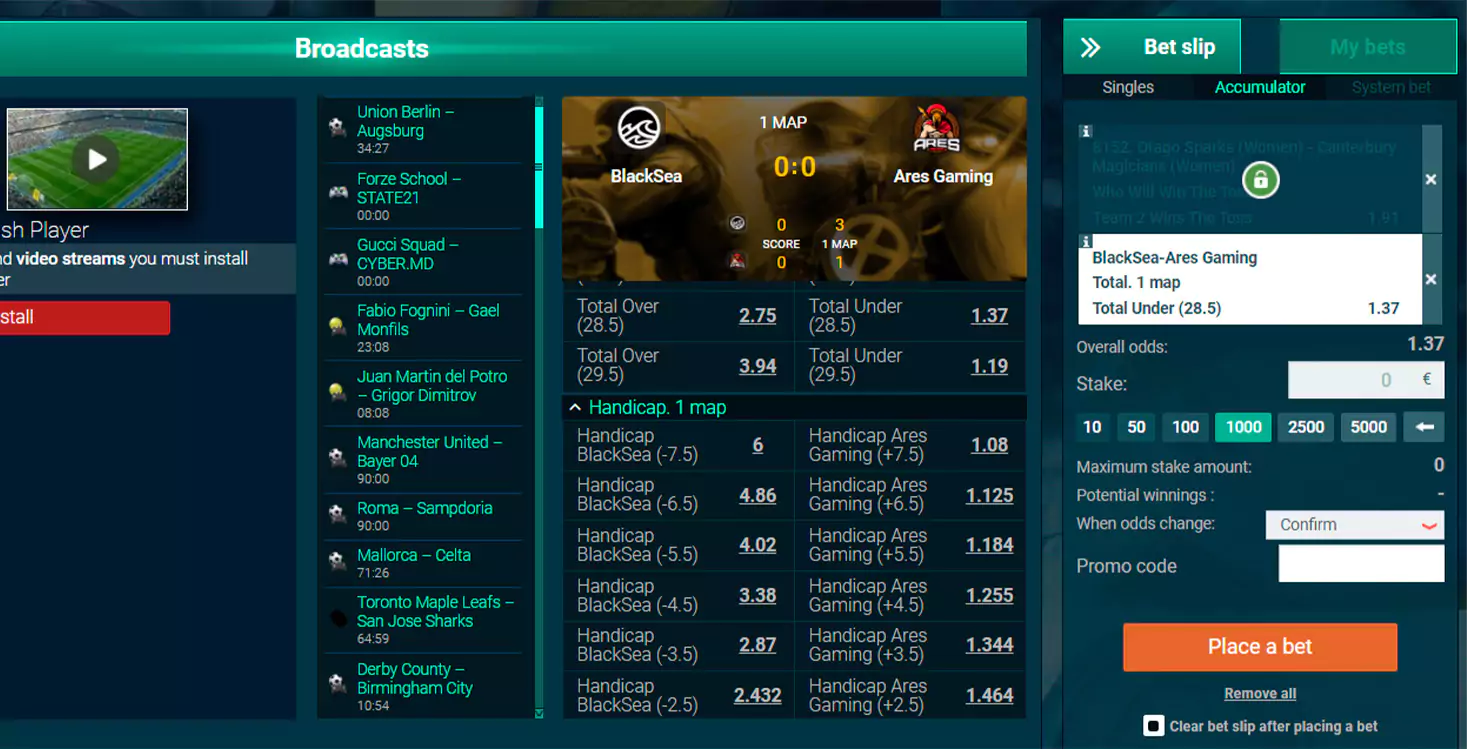Click the hockey puck icon beside Toronto Maple Leafs match
Screen dimensions: 1467x749
(x=337, y=618)
